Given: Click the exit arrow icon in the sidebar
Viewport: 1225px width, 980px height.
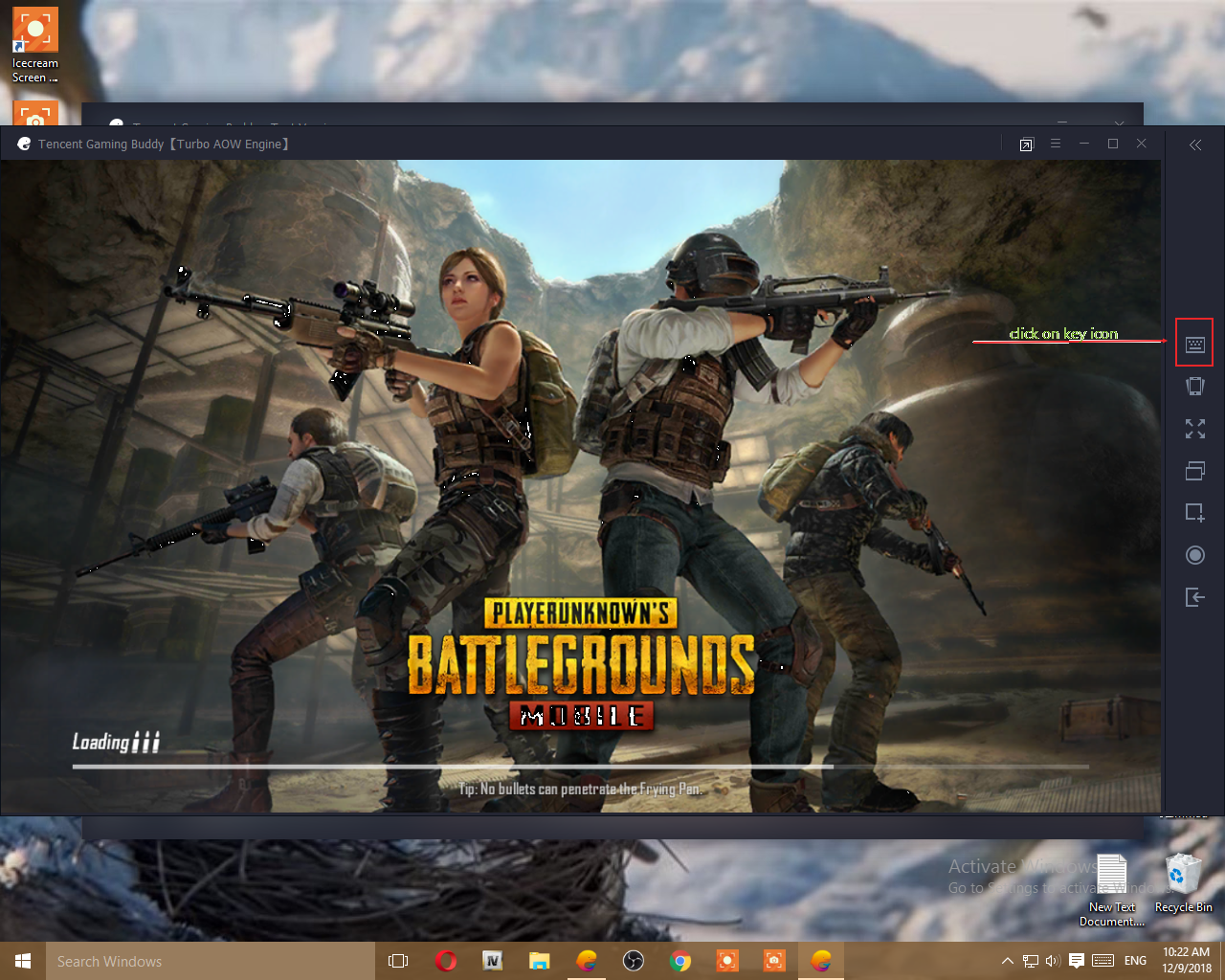Looking at the screenshot, I should tap(1194, 597).
